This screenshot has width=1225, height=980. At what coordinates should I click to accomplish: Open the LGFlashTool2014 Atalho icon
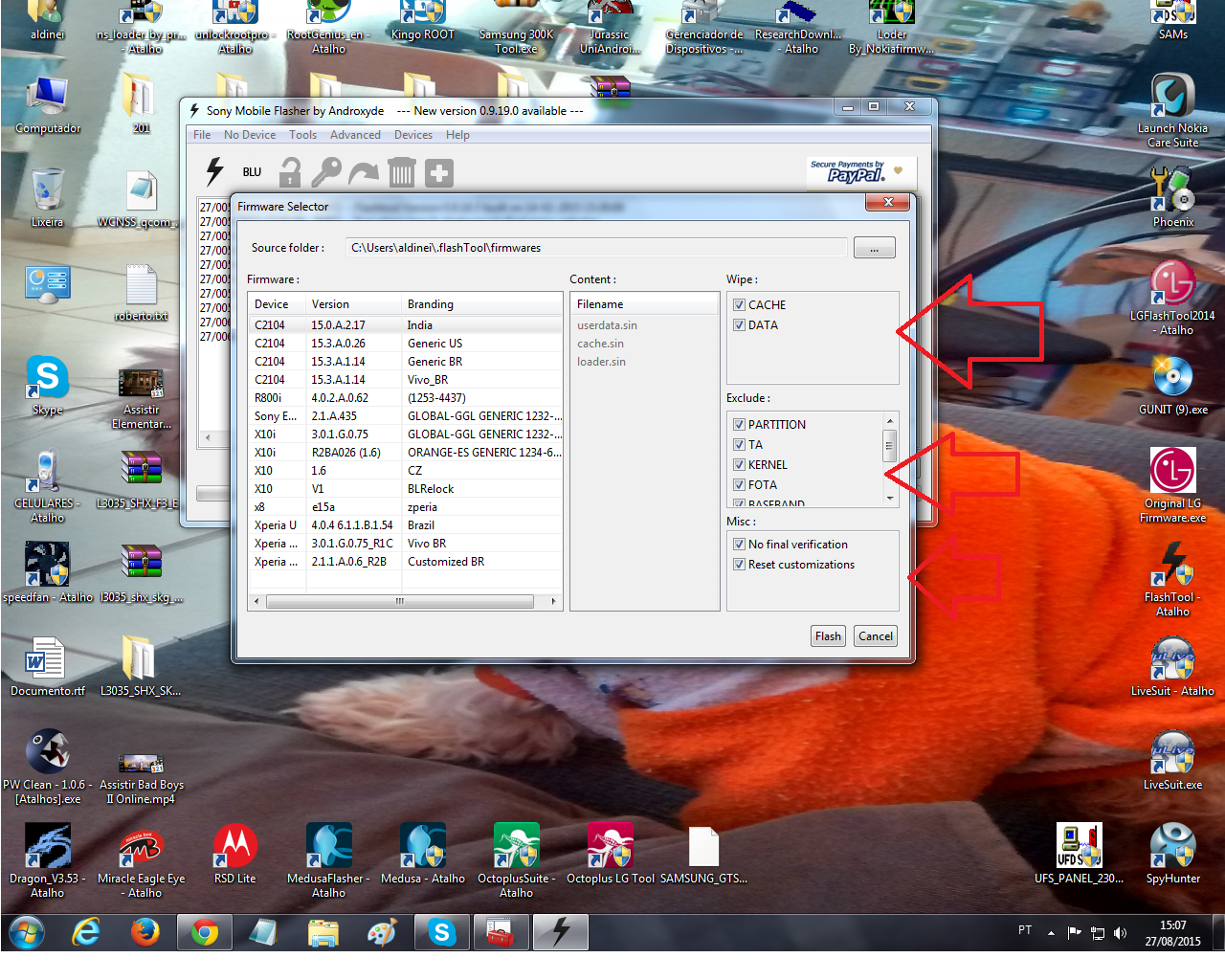1172,298
